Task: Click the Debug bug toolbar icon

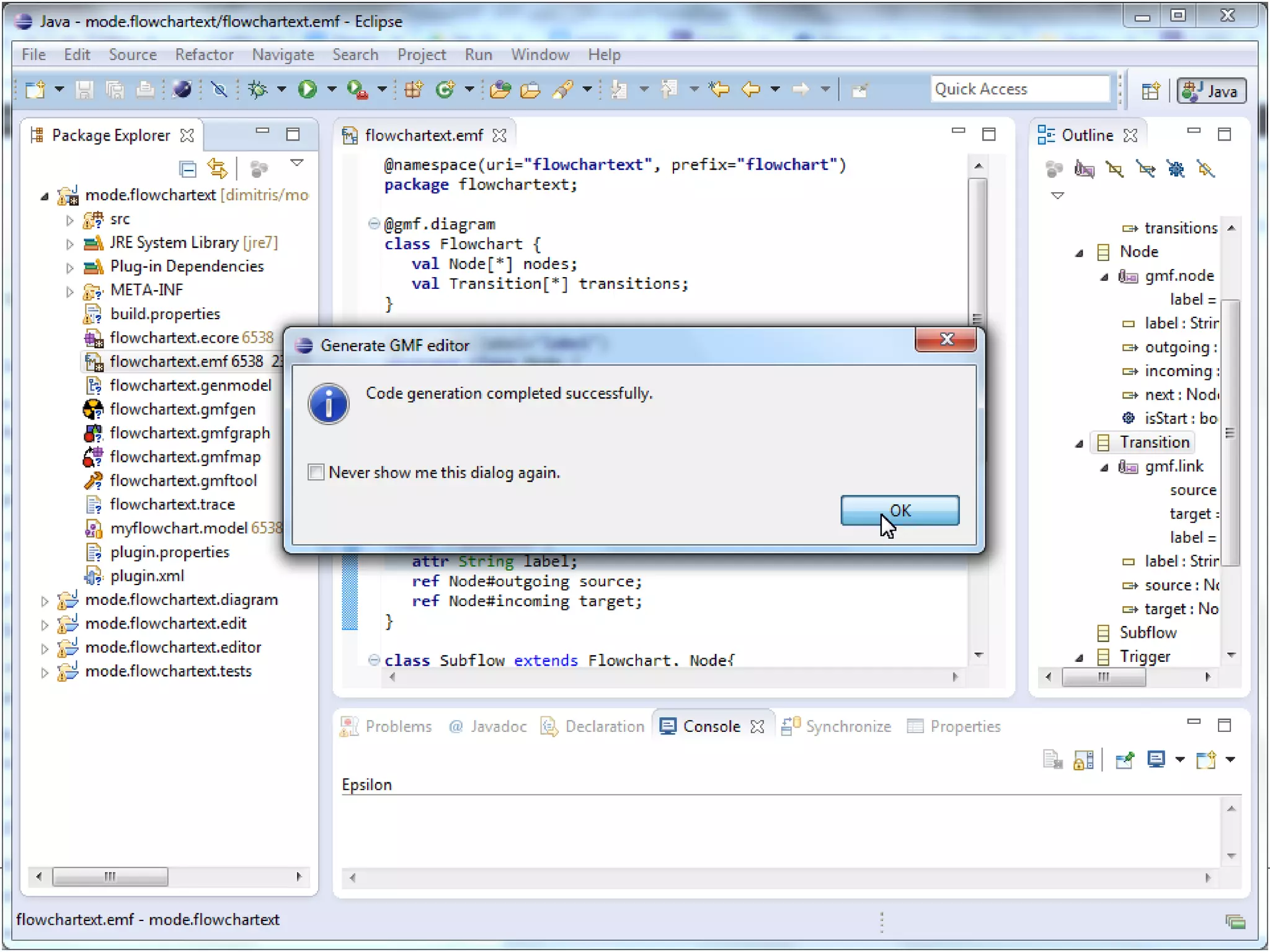Action: point(257,90)
